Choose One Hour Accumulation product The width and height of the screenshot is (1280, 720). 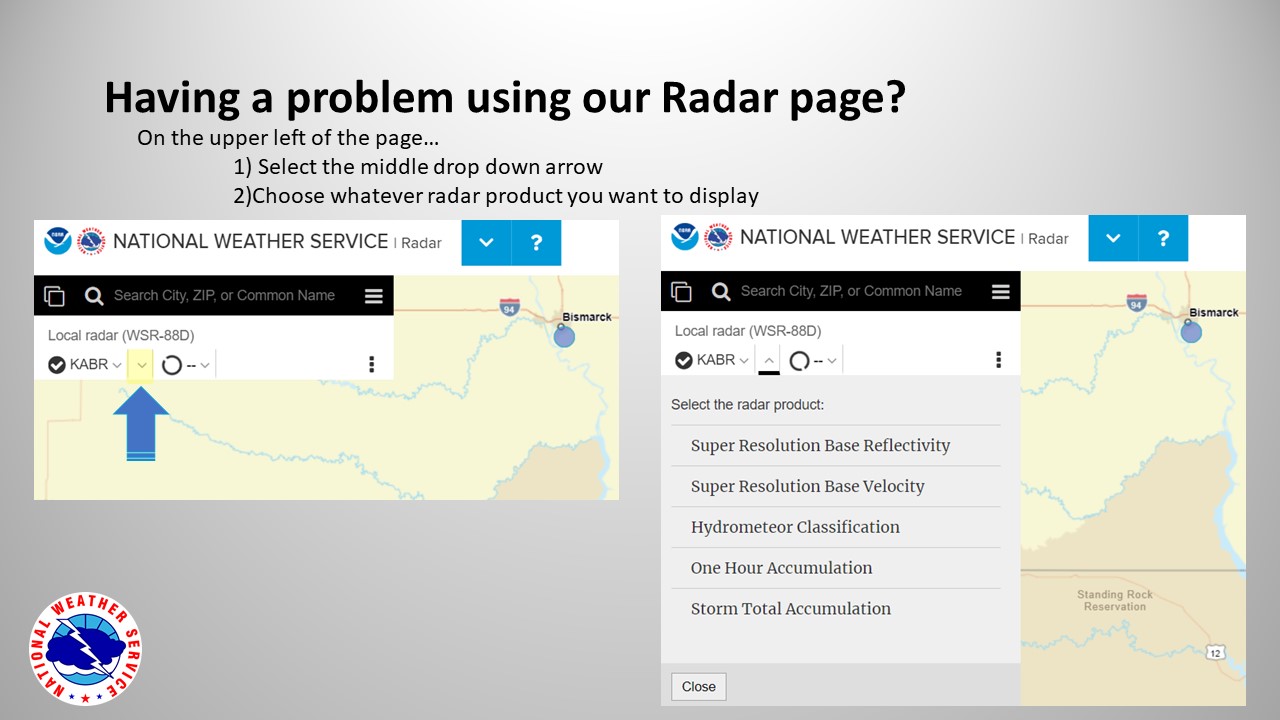click(x=836, y=568)
